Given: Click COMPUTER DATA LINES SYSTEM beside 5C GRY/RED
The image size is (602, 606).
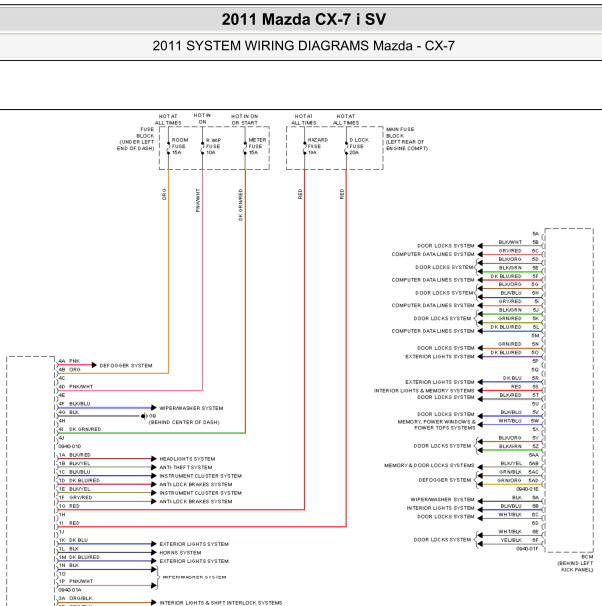Looking at the screenshot, I should (x=433, y=254).
